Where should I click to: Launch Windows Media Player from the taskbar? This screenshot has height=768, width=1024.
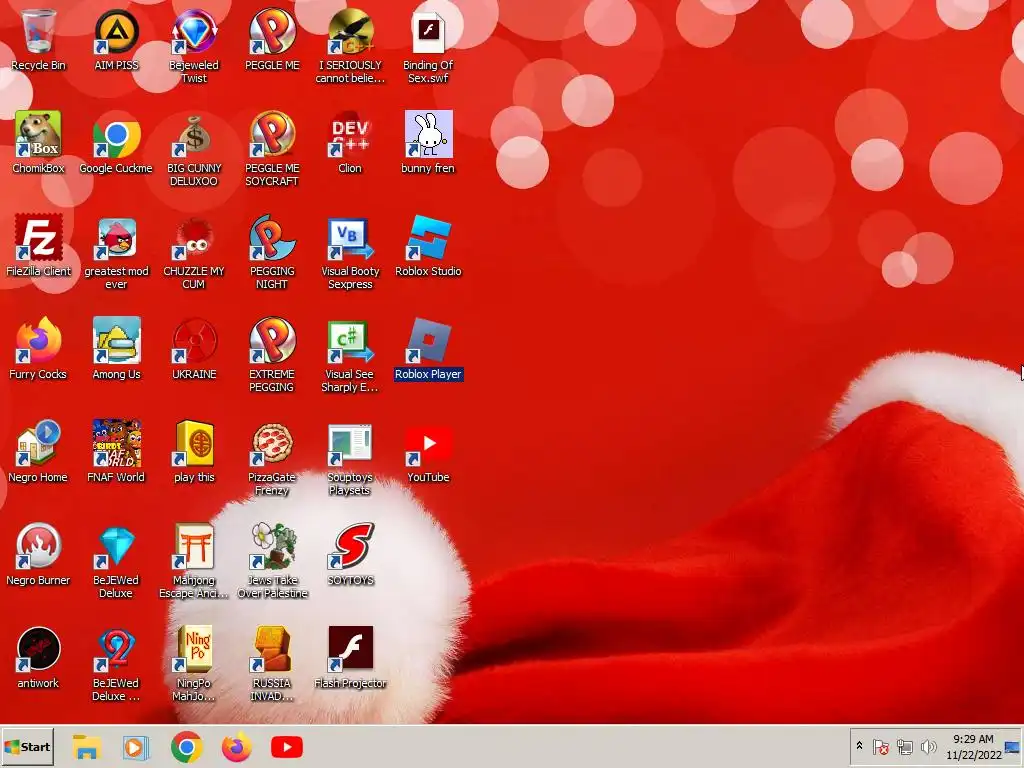pos(136,746)
